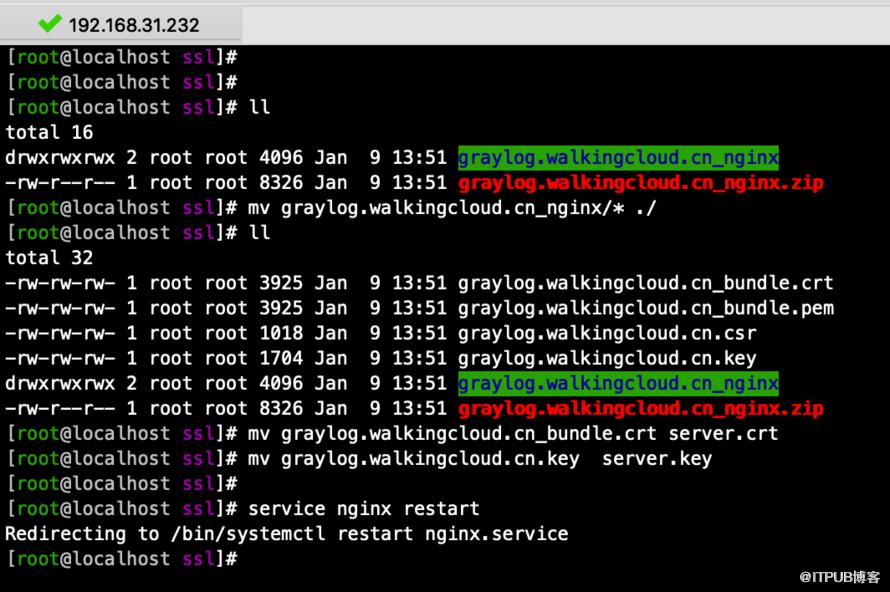
Task: Click the 'service nginx restart' command
Action: pyautogui.click(x=364, y=509)
